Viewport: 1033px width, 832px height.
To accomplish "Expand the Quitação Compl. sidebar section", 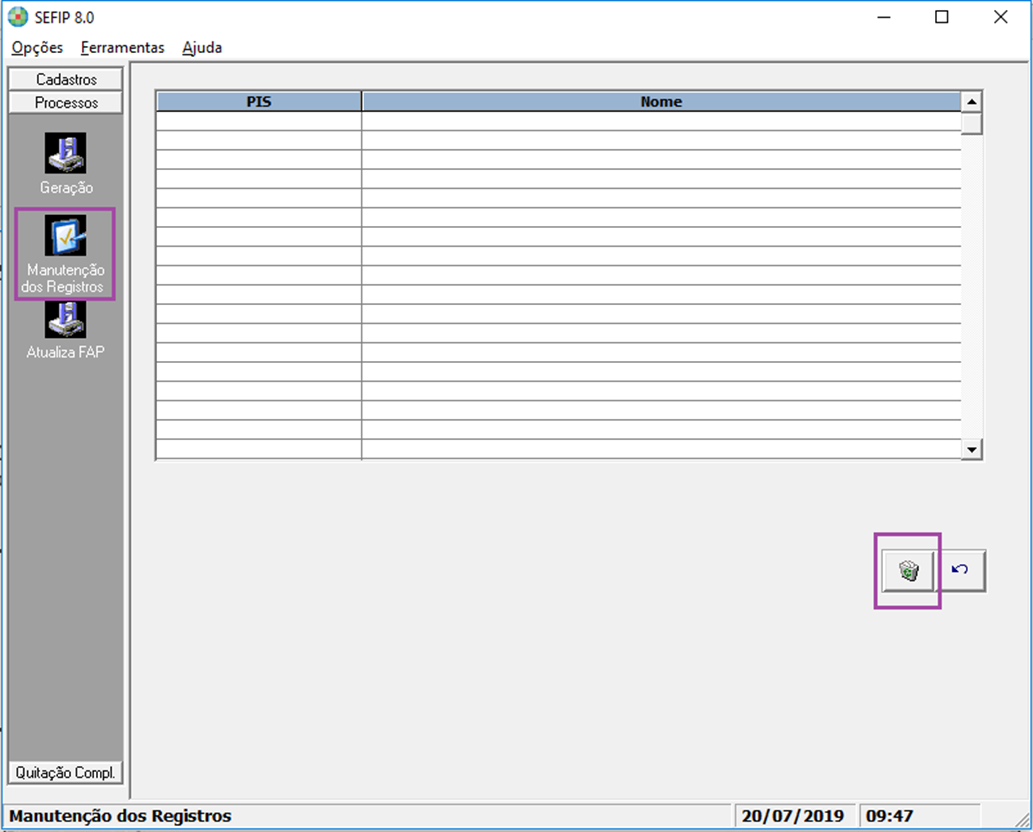I will tap(66, 772).
